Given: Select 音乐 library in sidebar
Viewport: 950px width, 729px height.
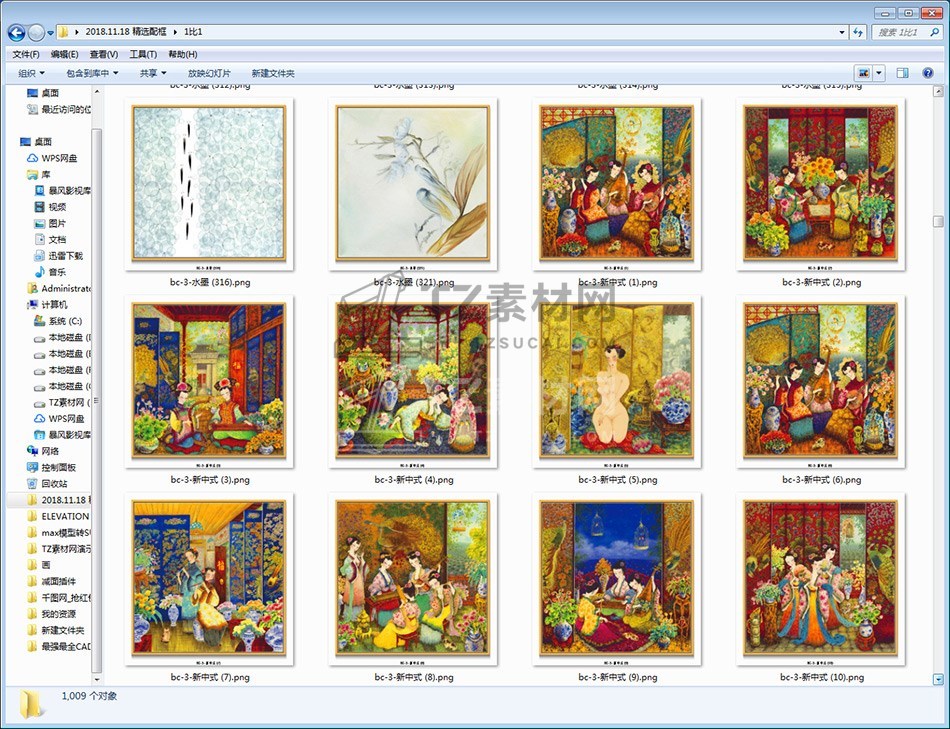Looking at the screenshot, I should click(57, 272).
